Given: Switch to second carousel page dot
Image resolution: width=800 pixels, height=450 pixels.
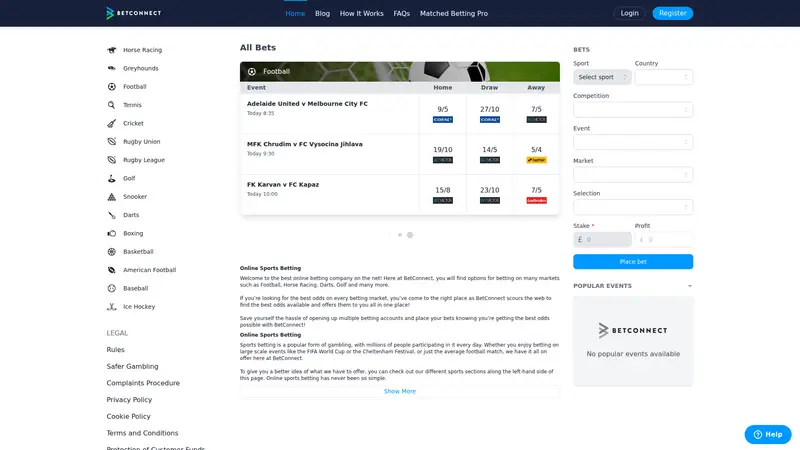Looking at the screenshot, I should click(410, 235).
